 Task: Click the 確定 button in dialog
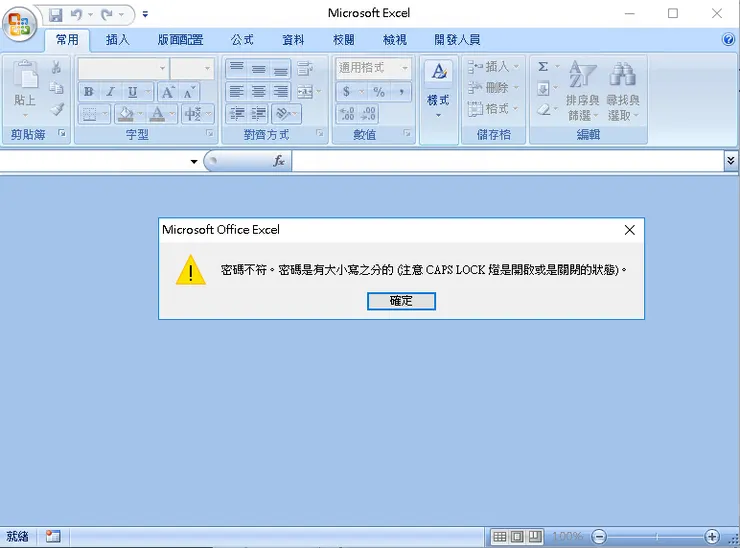[401, 301]
